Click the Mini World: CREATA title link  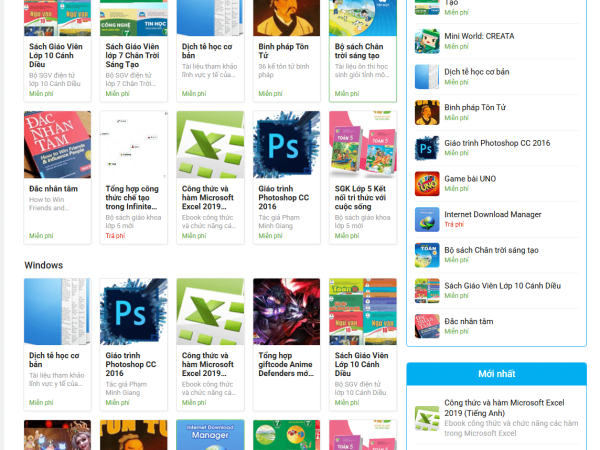click(479, 36)
